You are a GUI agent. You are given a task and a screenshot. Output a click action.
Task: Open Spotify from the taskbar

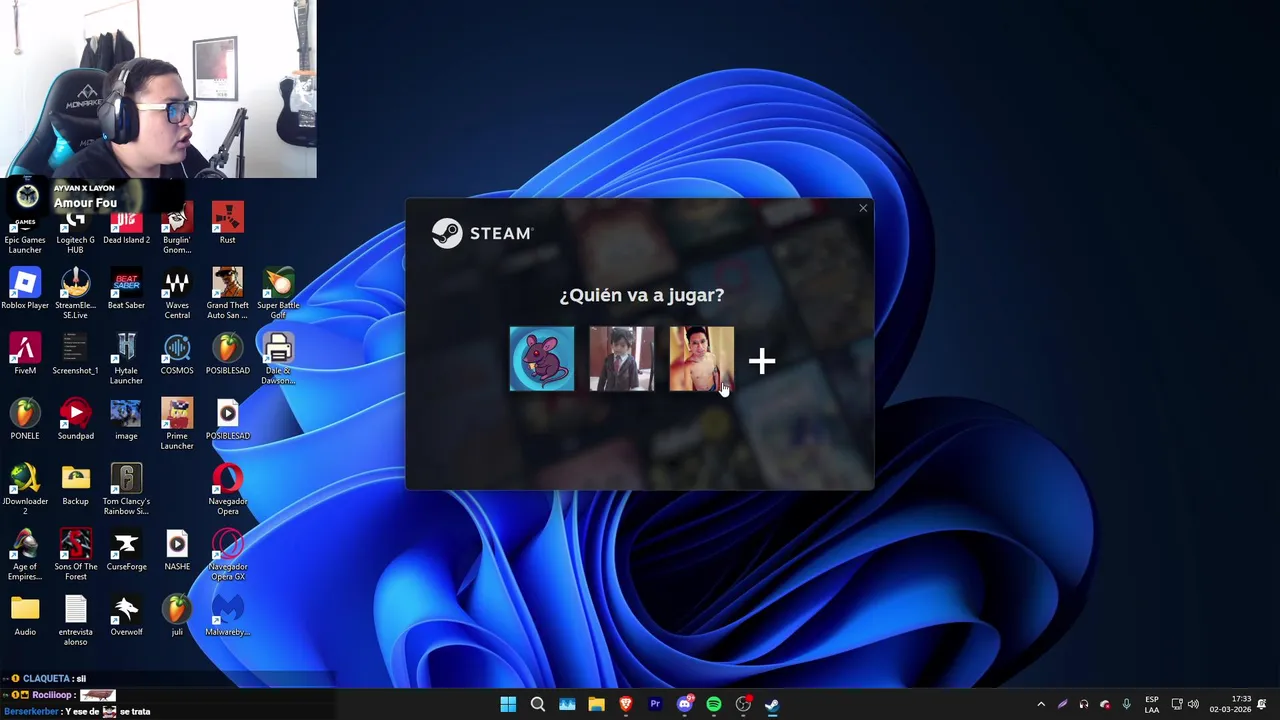714,704
